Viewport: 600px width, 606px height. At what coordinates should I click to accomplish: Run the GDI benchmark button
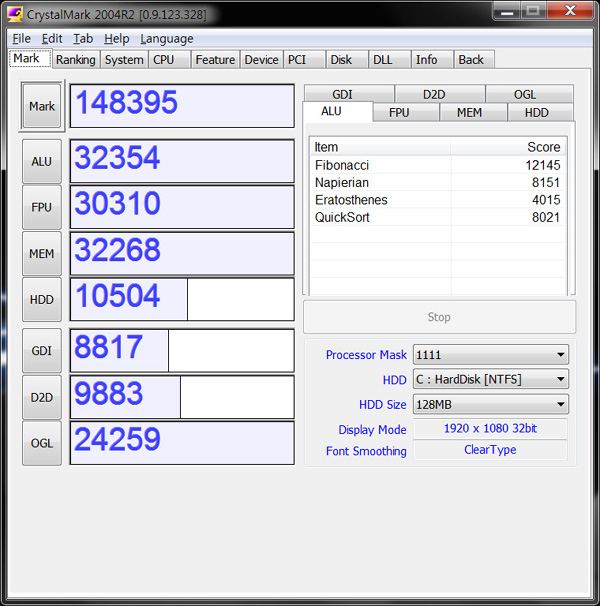[x=42, y=351]
